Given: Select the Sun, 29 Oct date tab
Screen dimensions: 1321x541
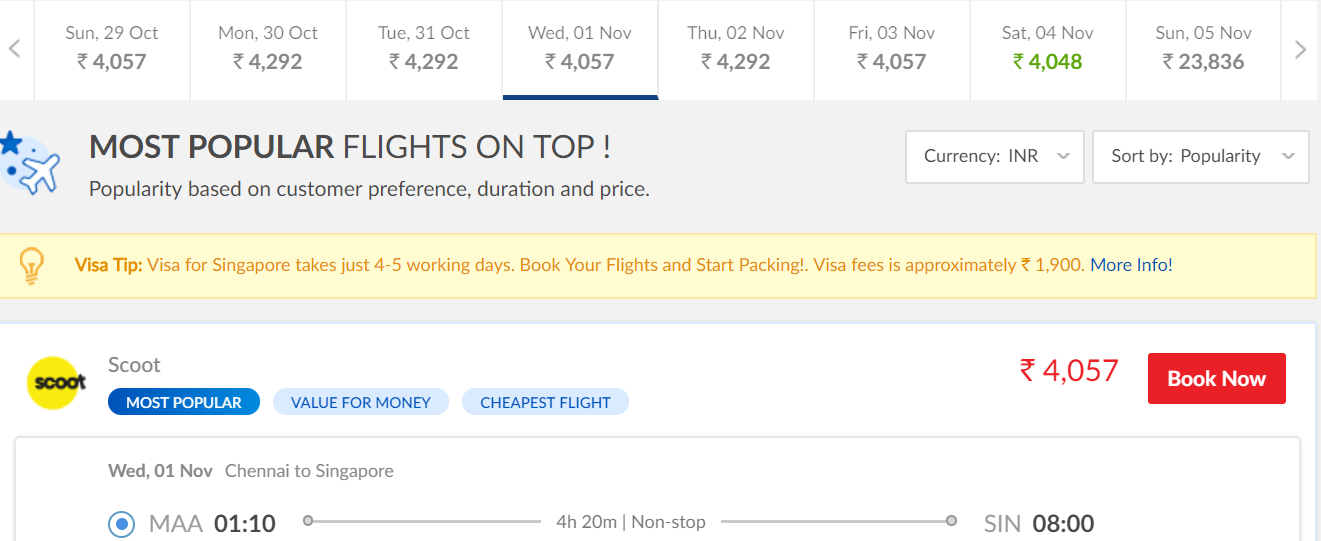Looking at the screenshot, I should click(112, 48).
